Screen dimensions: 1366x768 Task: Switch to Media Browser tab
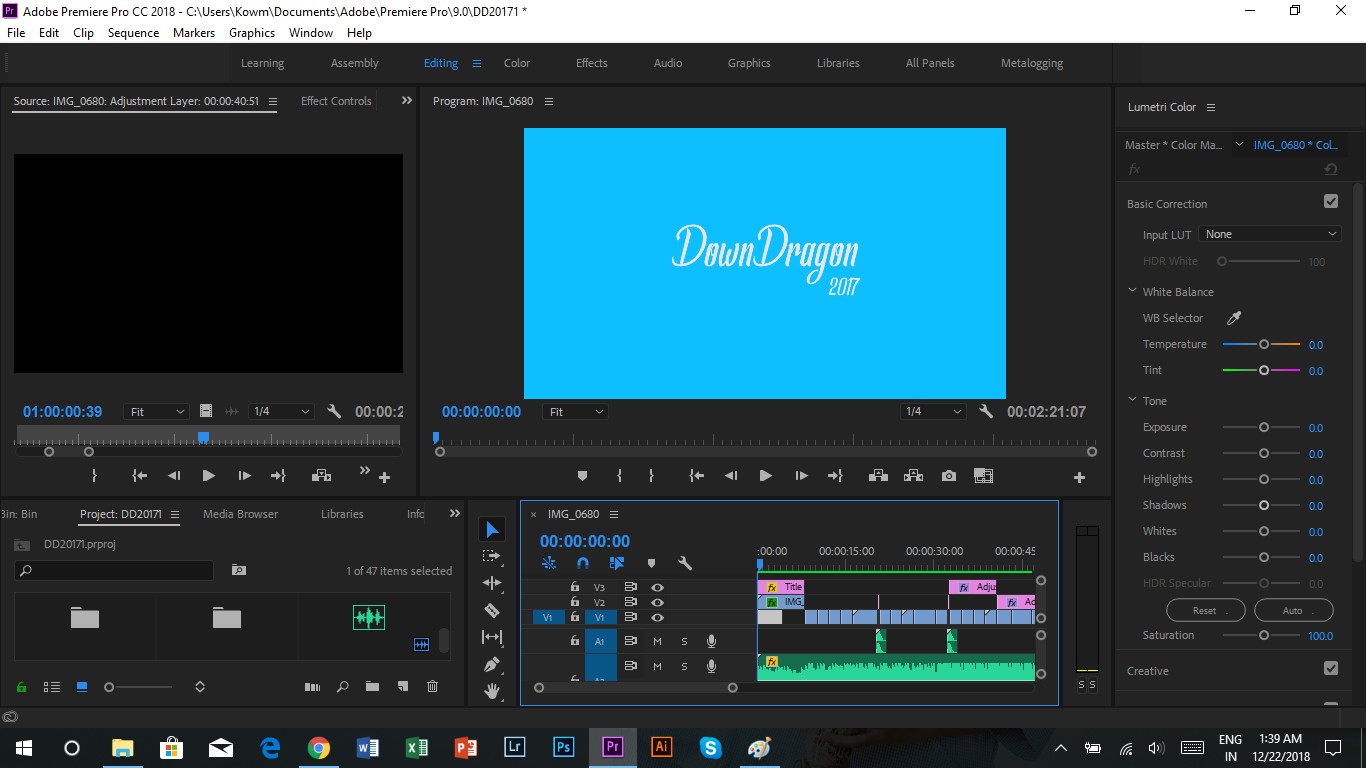(x=240, y=514)
